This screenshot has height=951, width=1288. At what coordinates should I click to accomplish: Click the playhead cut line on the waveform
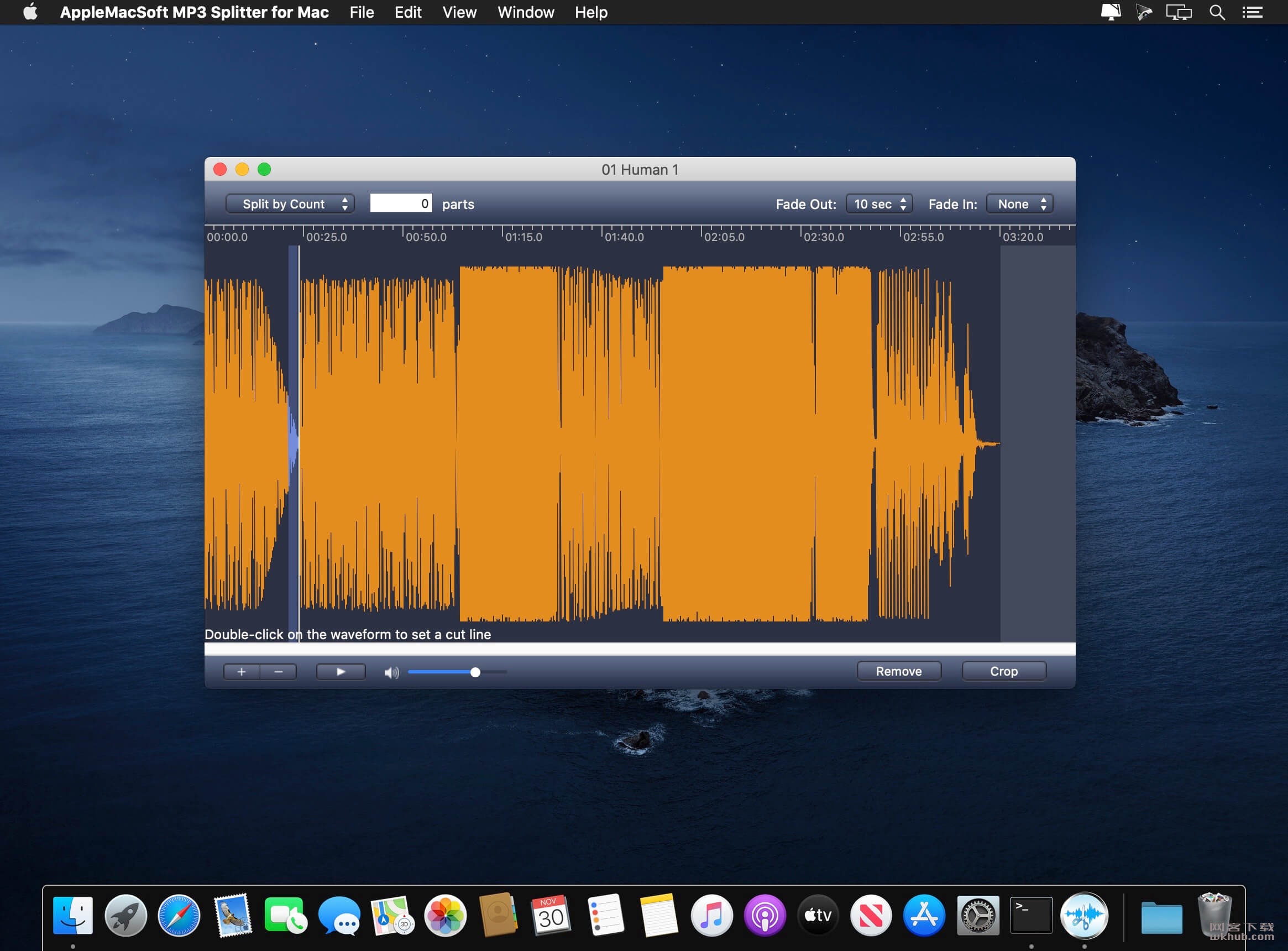(x=299, y=443)
